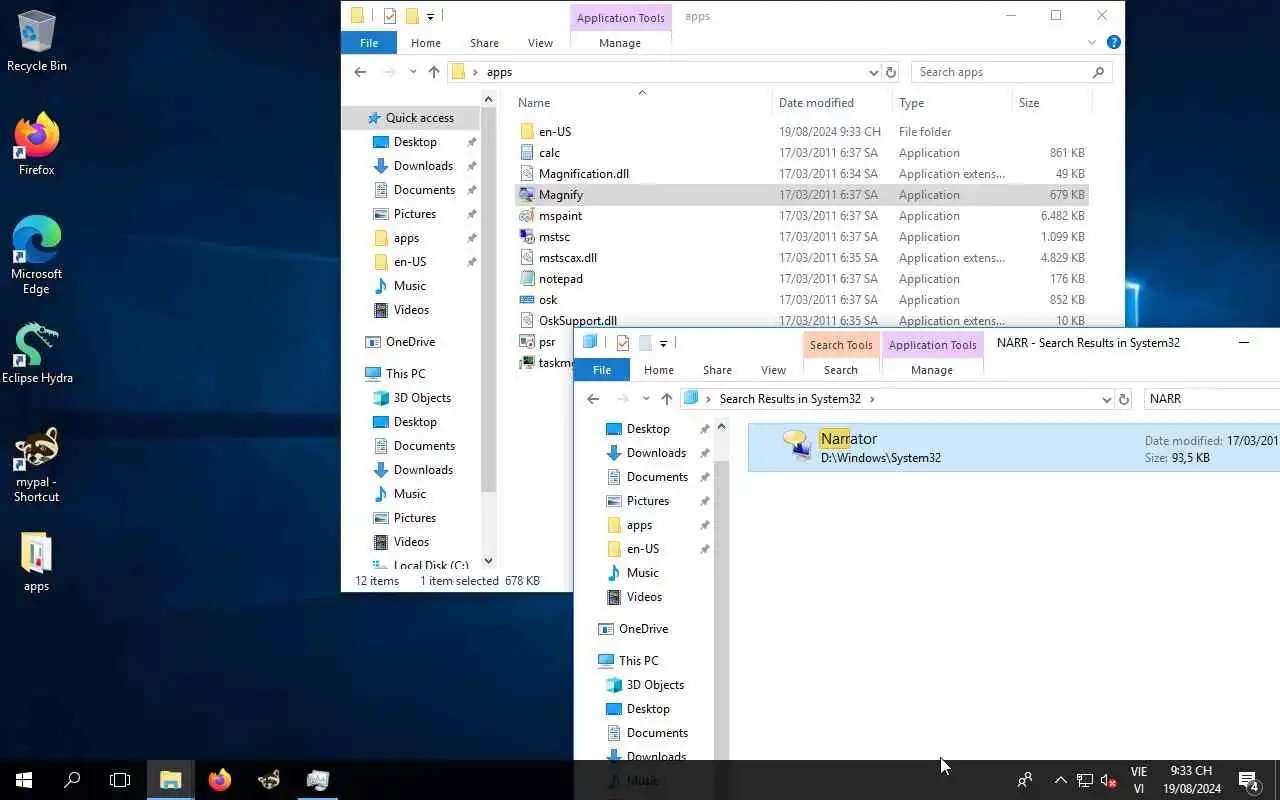Select the en-US folder in file list
Screen dimensions: 1280x800
coord(554,132)
